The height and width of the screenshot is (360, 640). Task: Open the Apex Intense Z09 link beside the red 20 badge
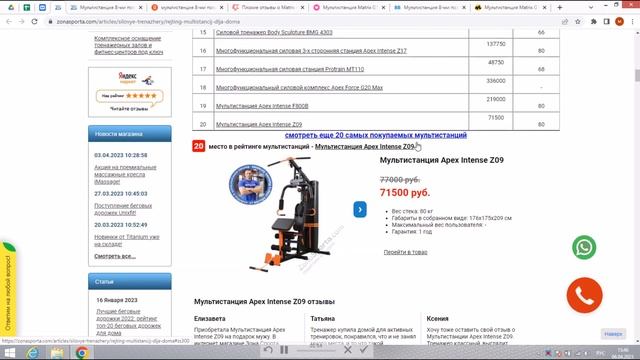coord(364,146)
